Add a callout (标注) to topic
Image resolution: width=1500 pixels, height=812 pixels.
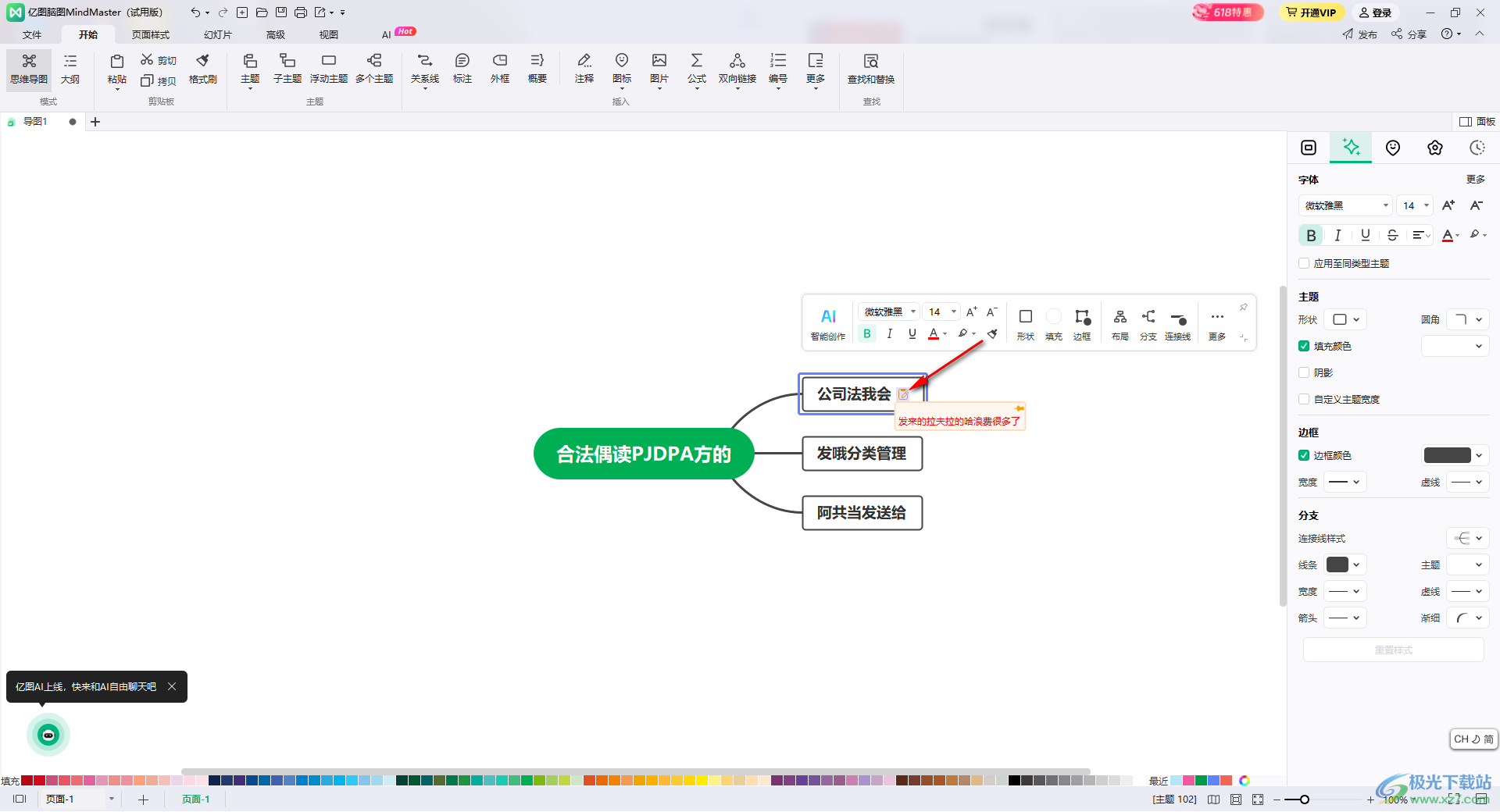click(462, 69)
